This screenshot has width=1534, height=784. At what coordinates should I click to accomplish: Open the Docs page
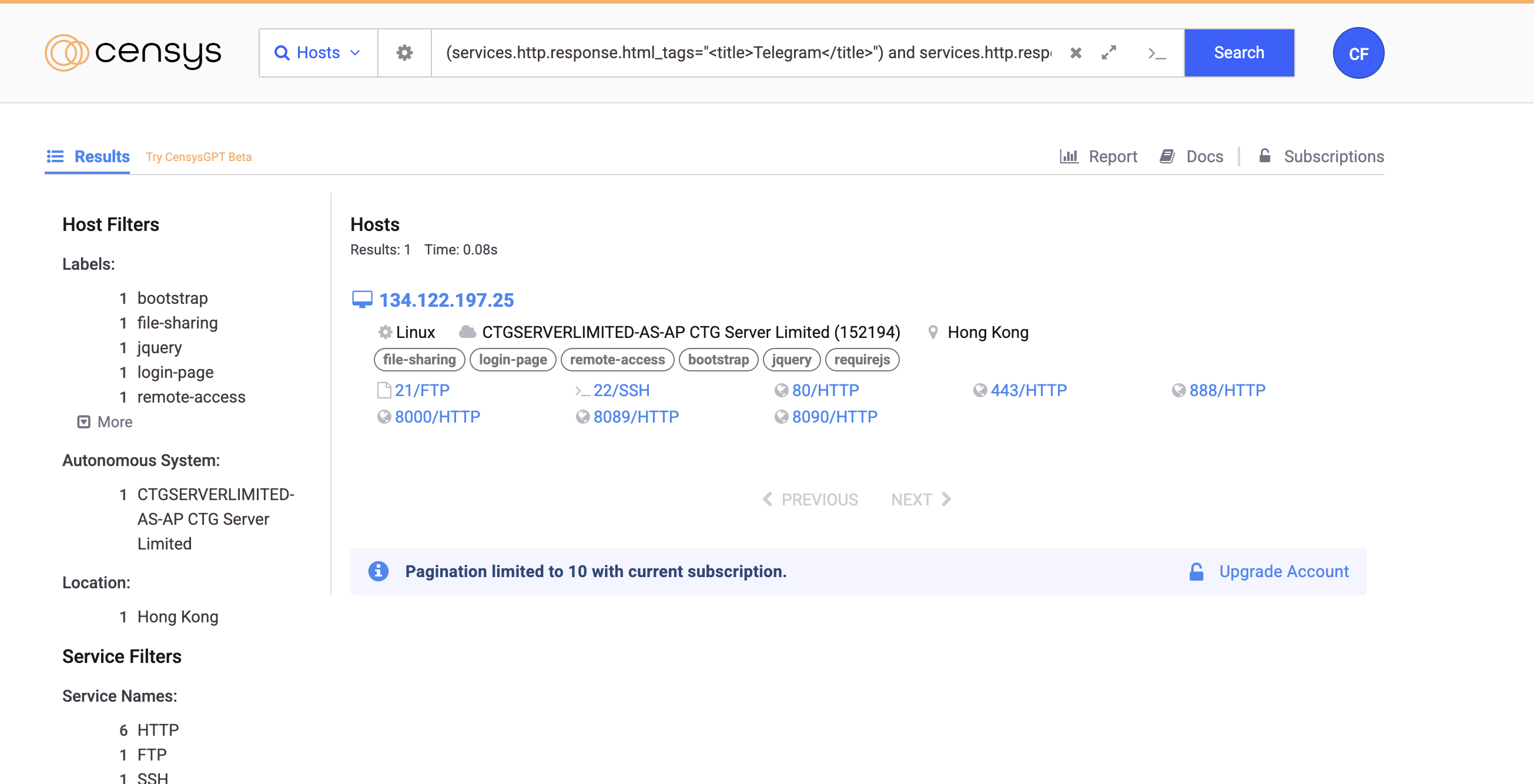(x=1191, y=156)
